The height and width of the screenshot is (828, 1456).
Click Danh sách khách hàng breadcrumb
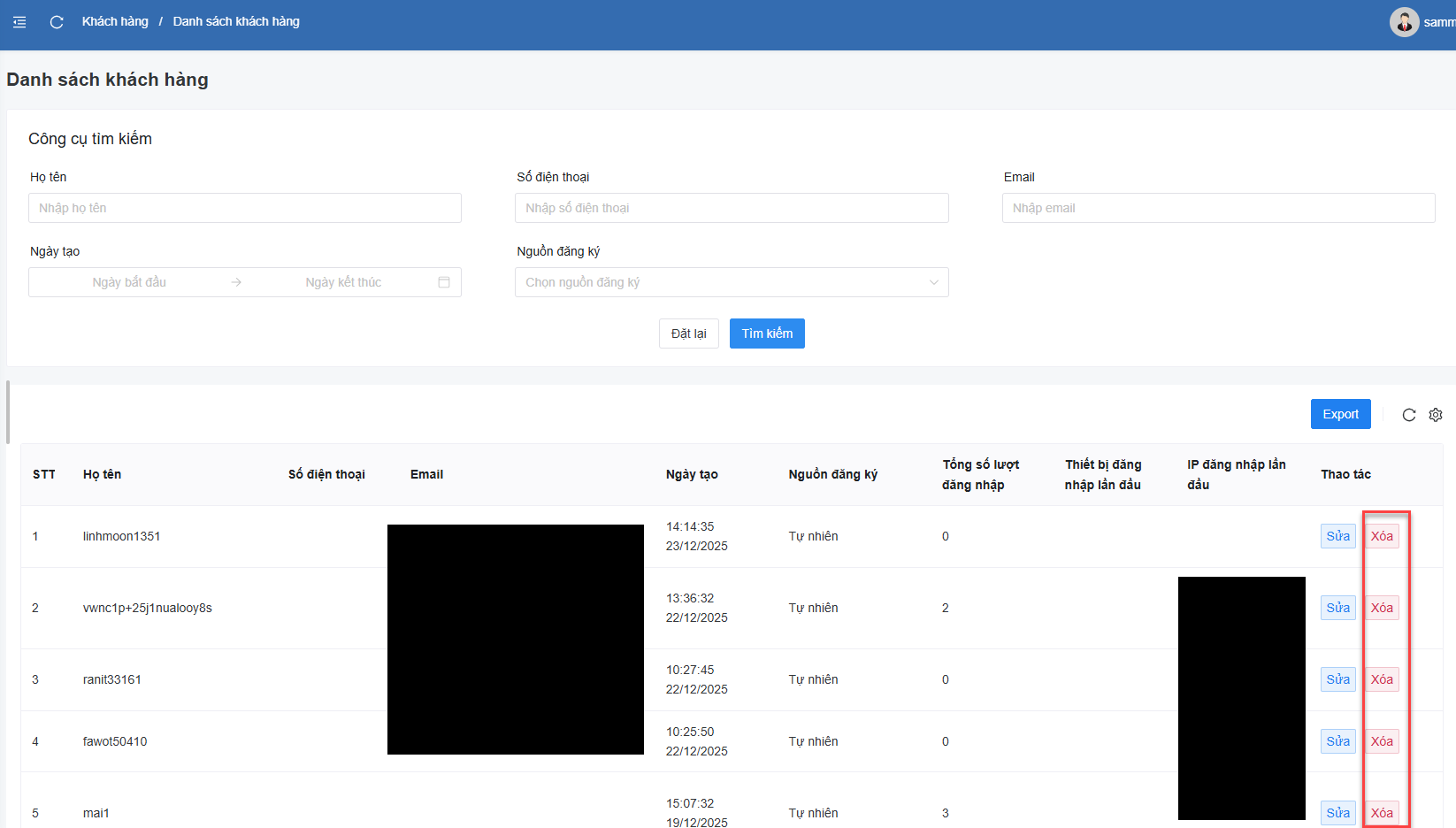(x=236, y=21)
